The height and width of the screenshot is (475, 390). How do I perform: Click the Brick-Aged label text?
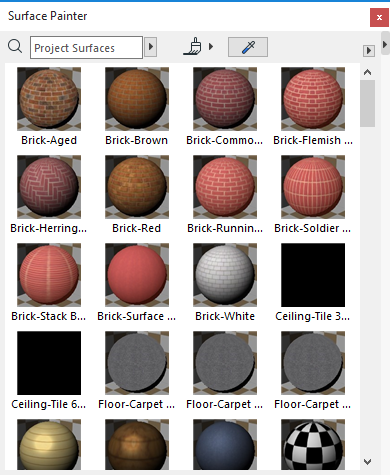point(49,140)
